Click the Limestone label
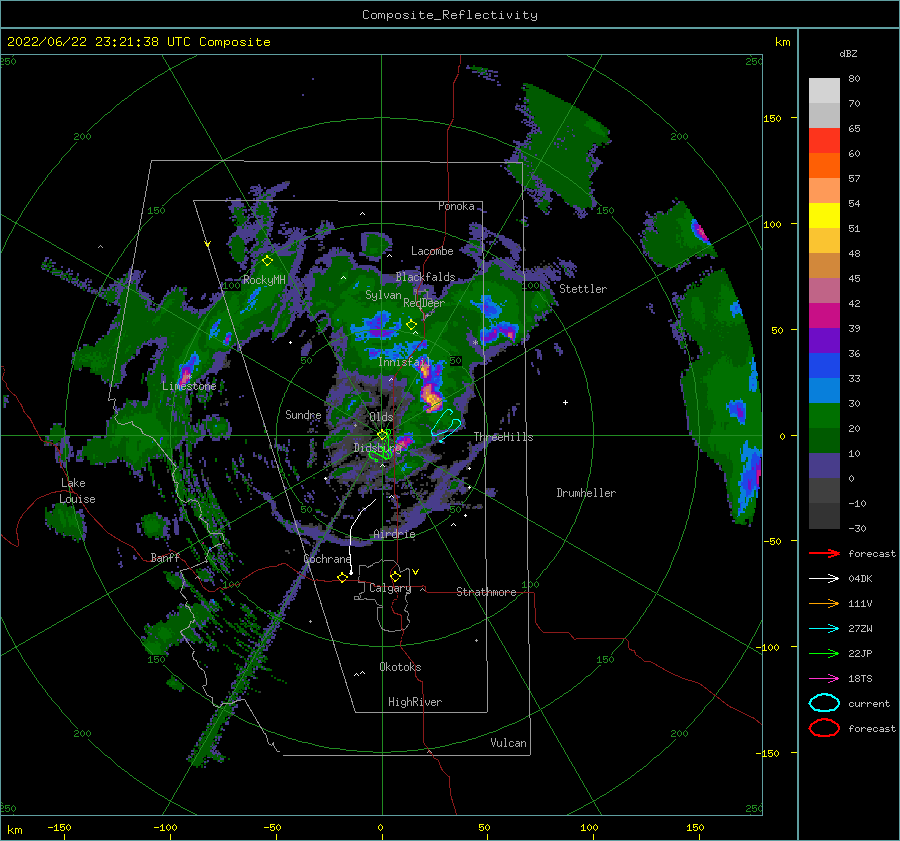 pos(189,386)
